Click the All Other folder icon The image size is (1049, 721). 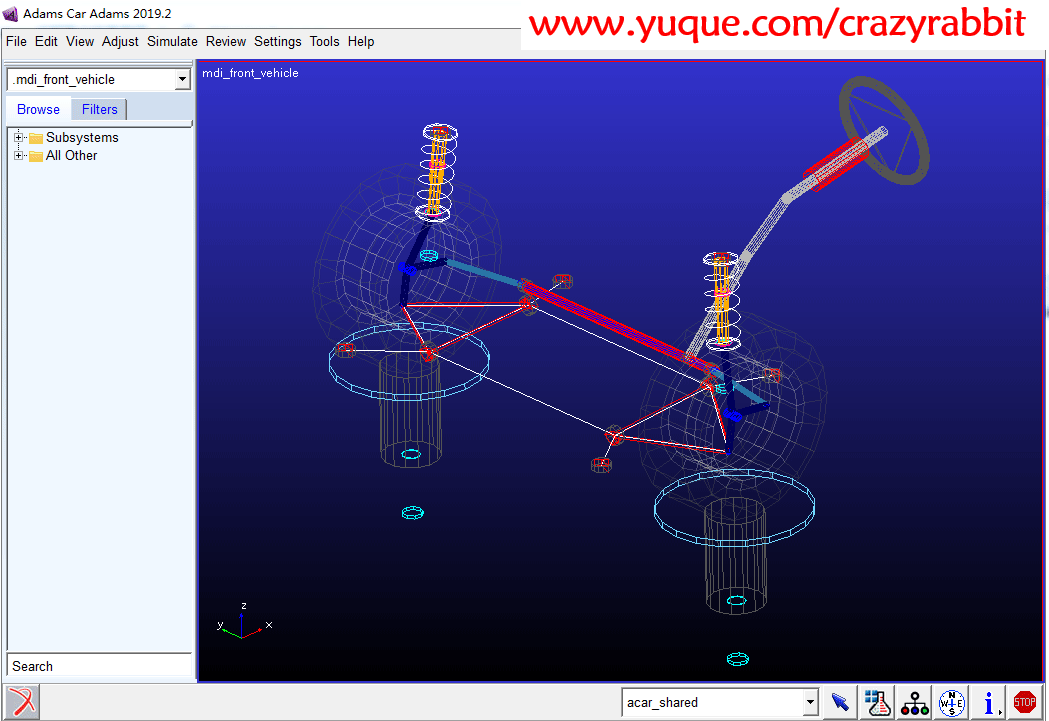[36, 156]
